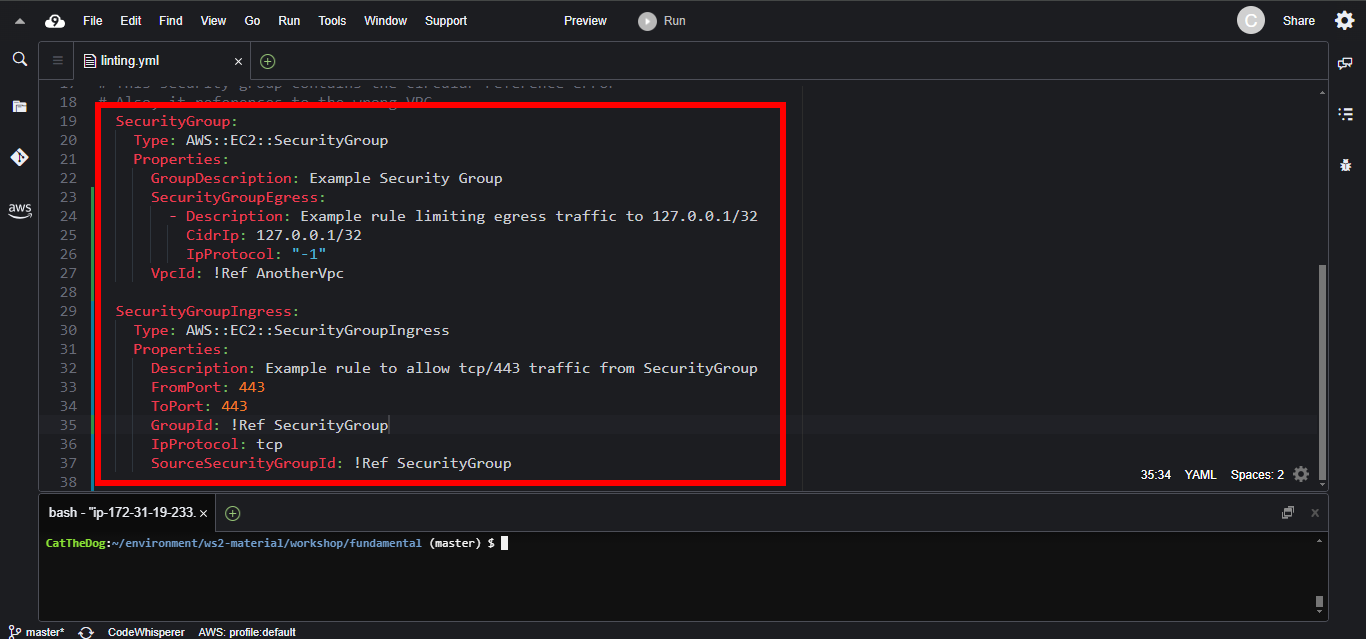Open the editor tab list menu
Image resolution: width=1366 pixels, height=639 pixels.
tap(56, 60)
